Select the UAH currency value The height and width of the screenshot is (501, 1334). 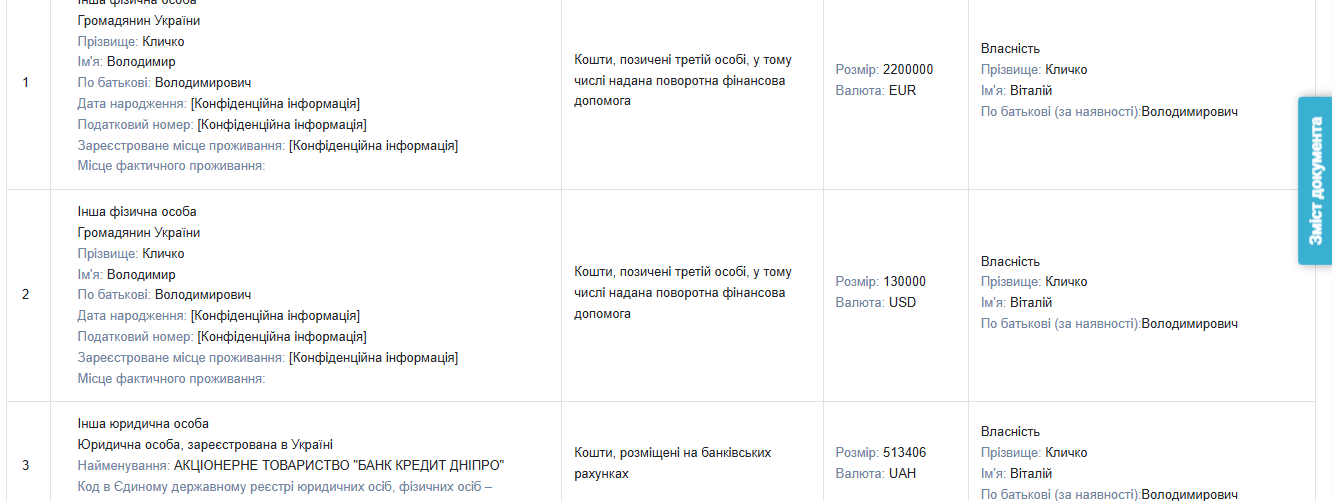(x=902, y=474)
